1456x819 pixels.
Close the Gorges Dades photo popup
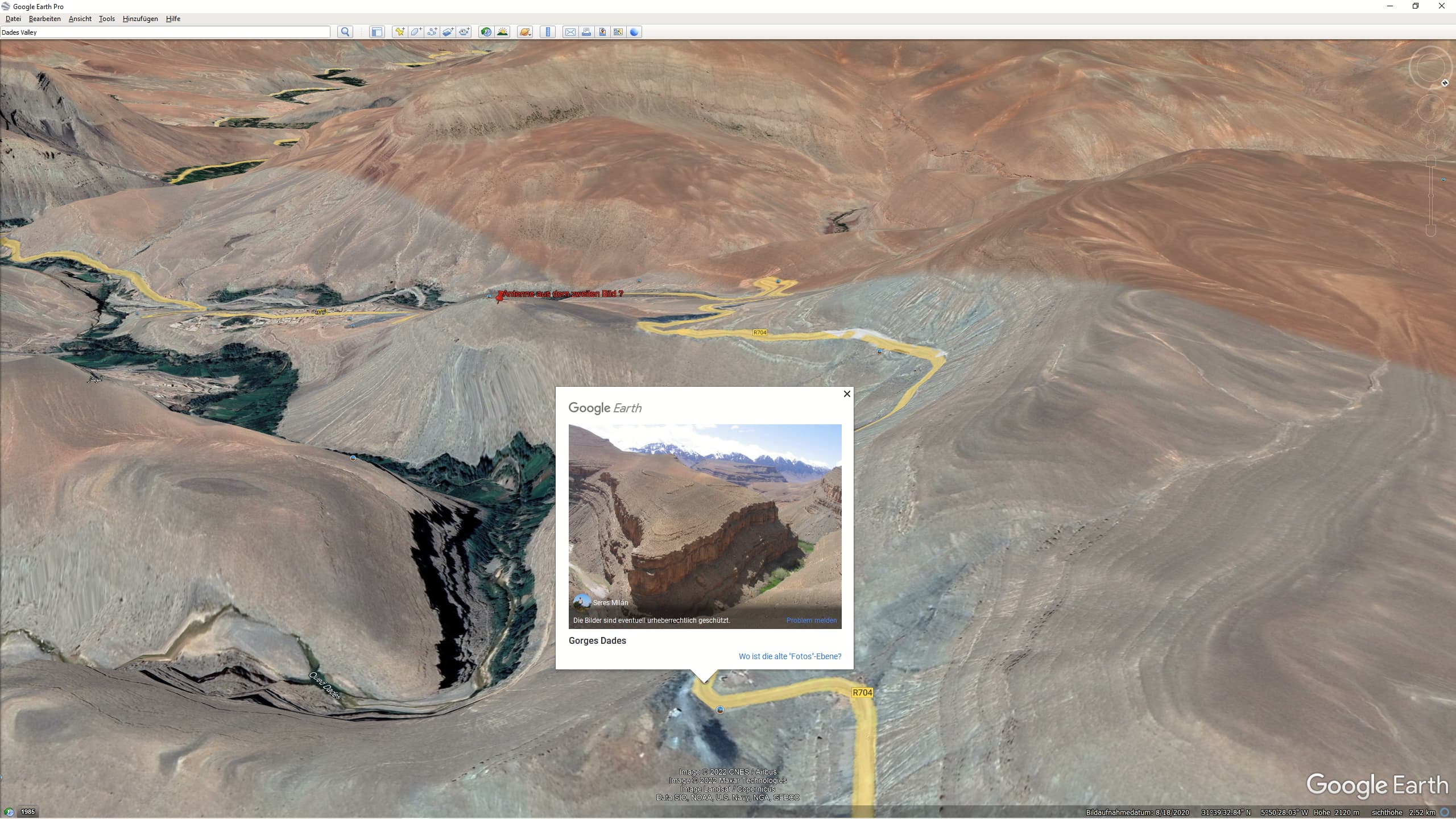click(847, 394)
